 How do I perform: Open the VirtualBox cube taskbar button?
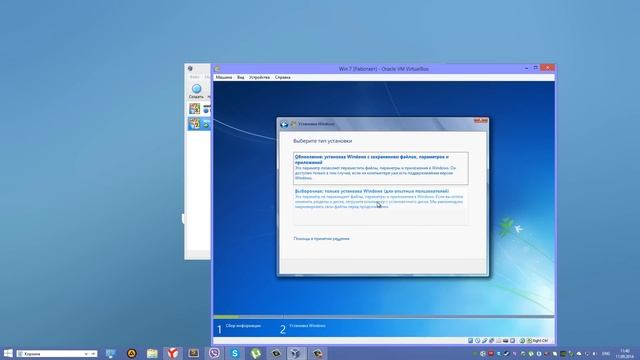click(297, 353)
